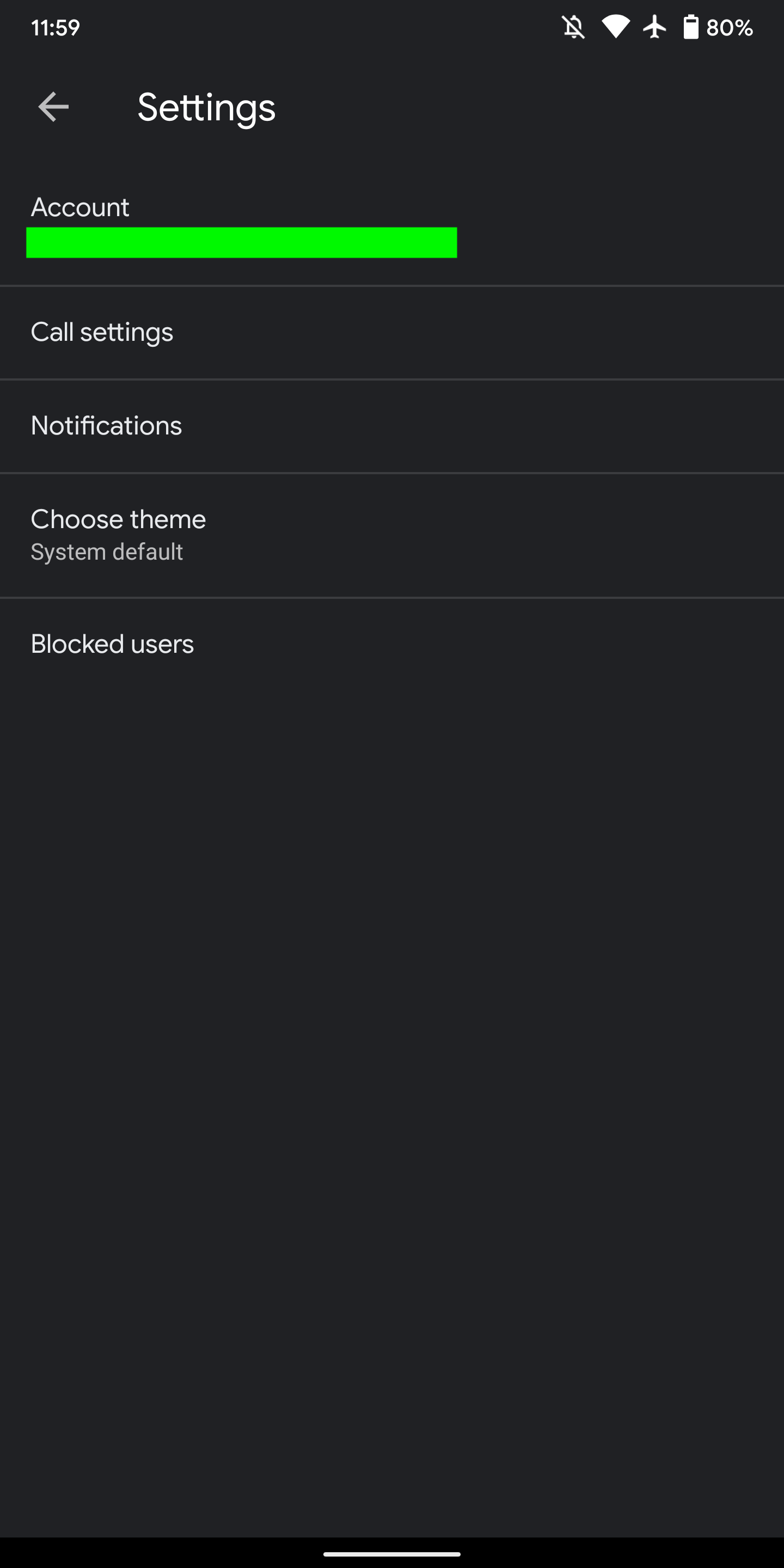Tap the battery status icon

pos(690,27)
